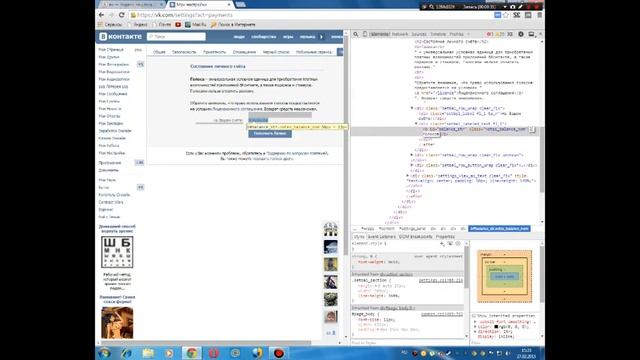Collapse the setbal_row_wrap clear_fix div node
This screenshot has width=640, height=360.
(412, 108)
